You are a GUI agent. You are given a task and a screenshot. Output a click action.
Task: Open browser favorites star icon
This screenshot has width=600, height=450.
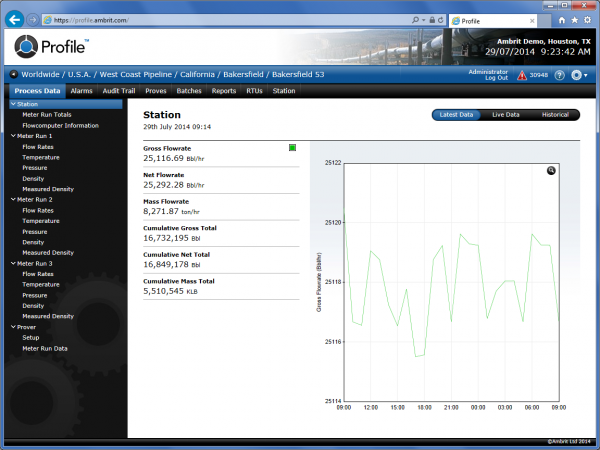[575, 20]
